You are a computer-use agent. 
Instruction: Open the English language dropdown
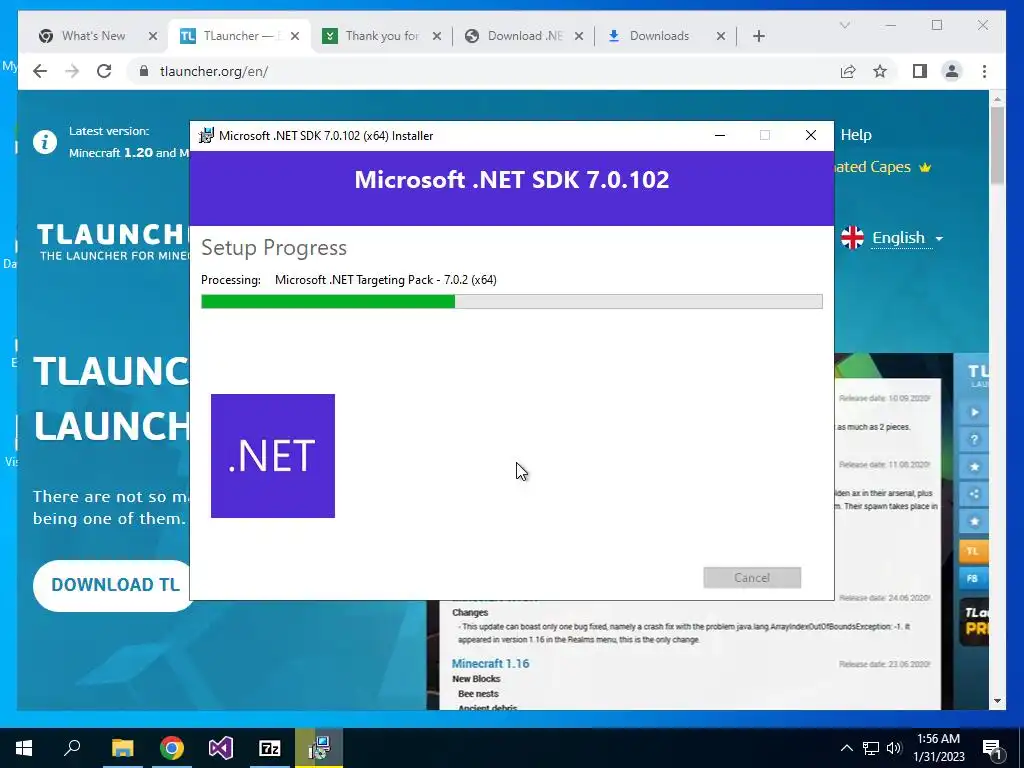tap(907, 238)
